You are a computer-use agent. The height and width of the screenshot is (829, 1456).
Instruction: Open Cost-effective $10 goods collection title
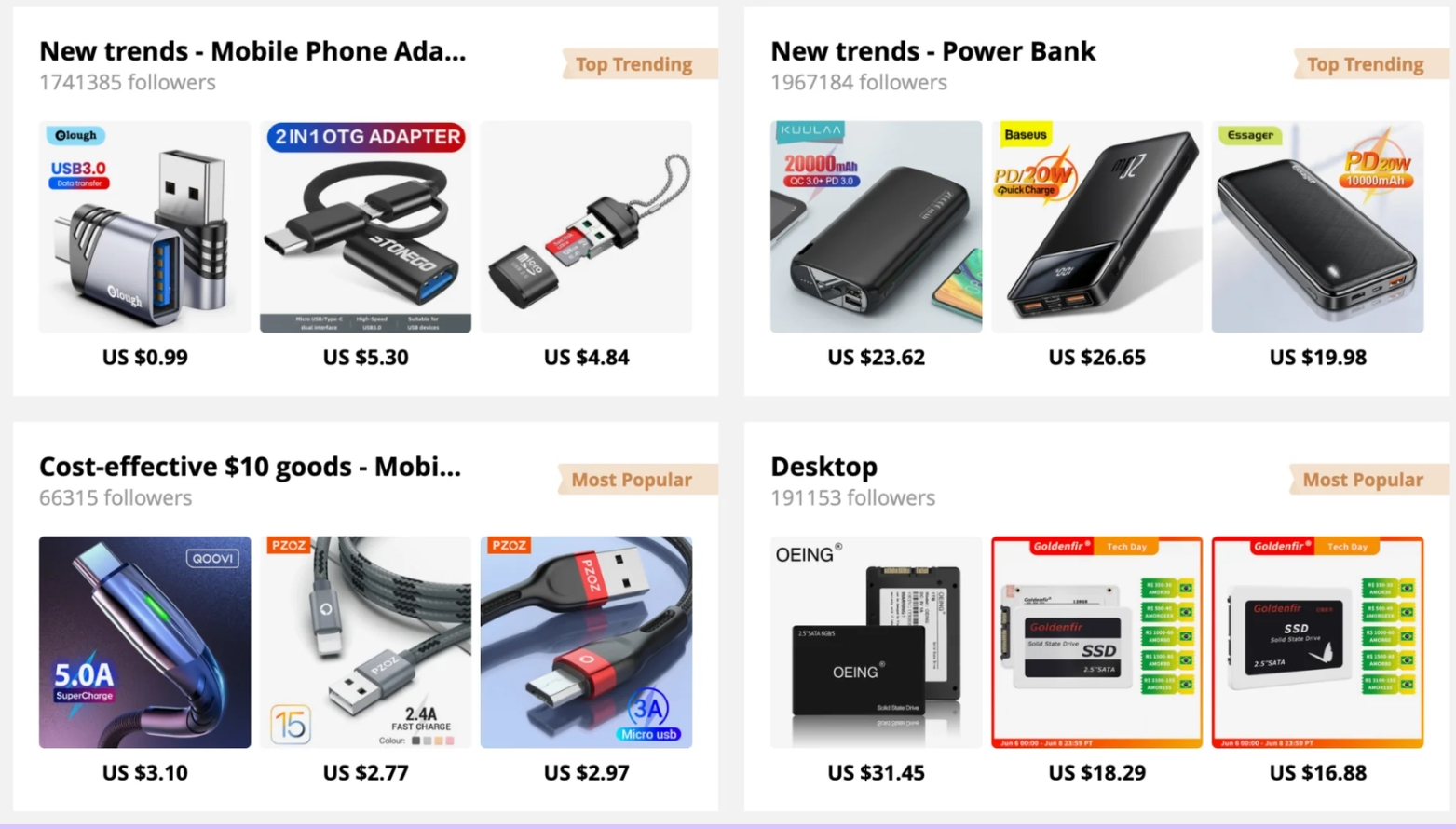[250, 467]
